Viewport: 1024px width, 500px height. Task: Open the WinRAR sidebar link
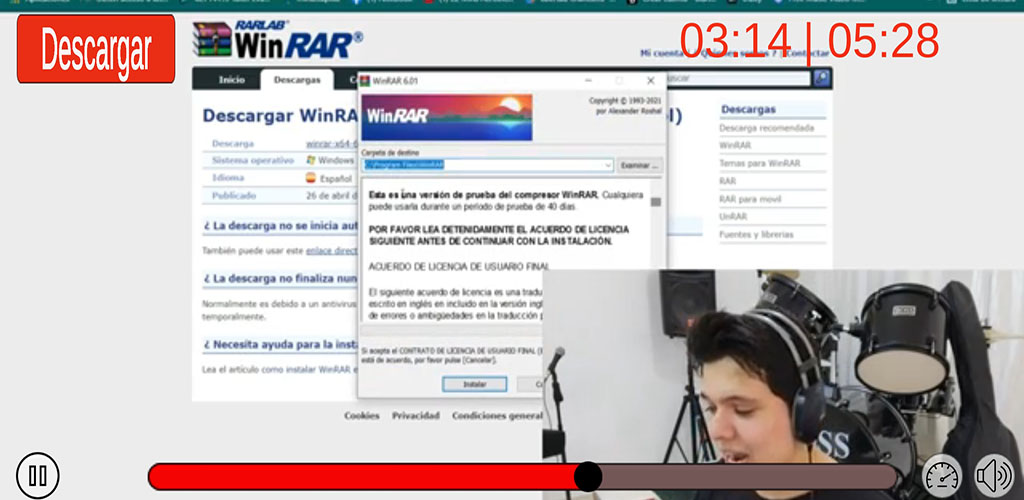point(735,145)
